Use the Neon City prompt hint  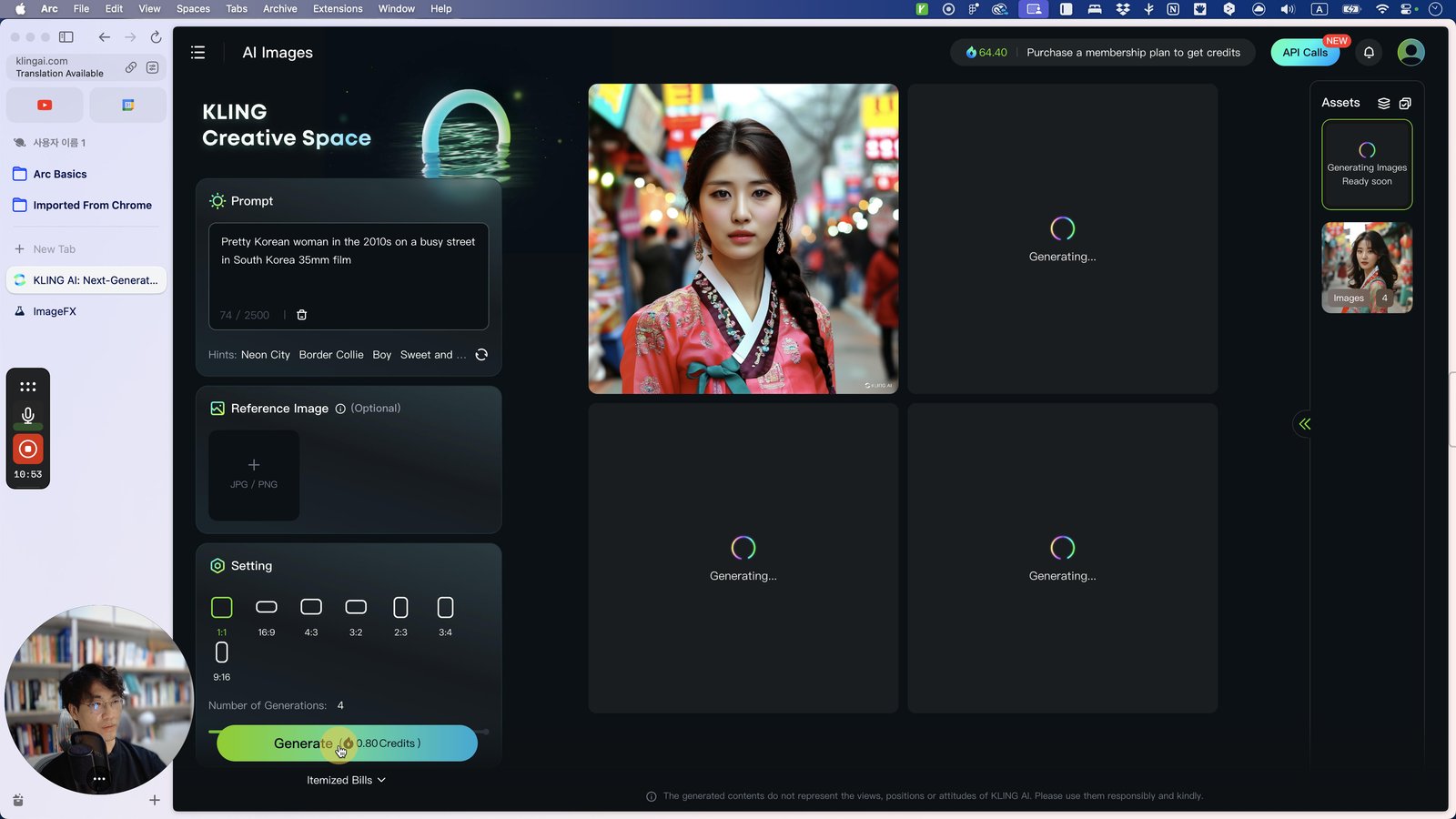click(266, 355)
